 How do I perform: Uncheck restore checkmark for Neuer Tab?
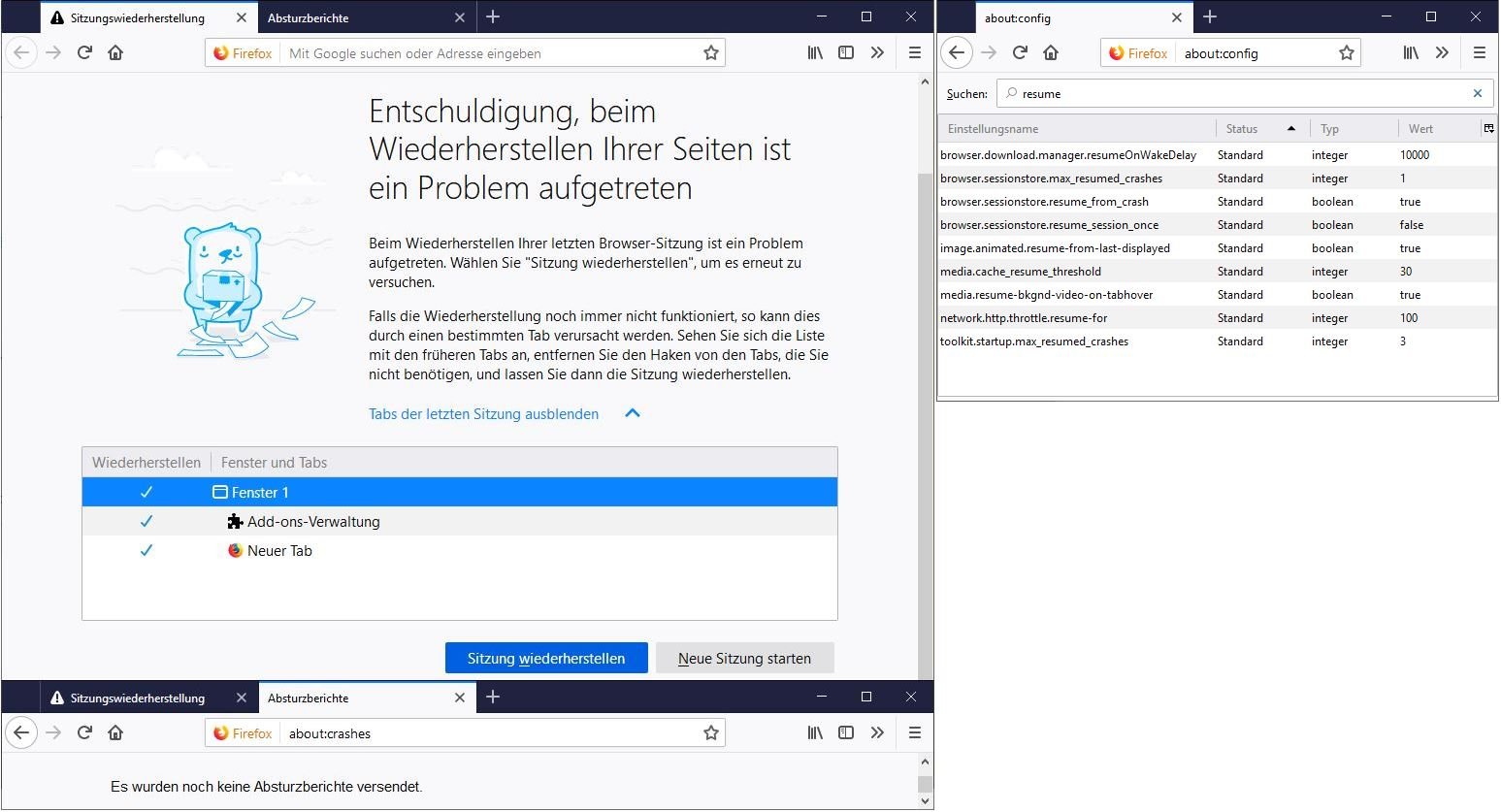click(x=147, y=550)
